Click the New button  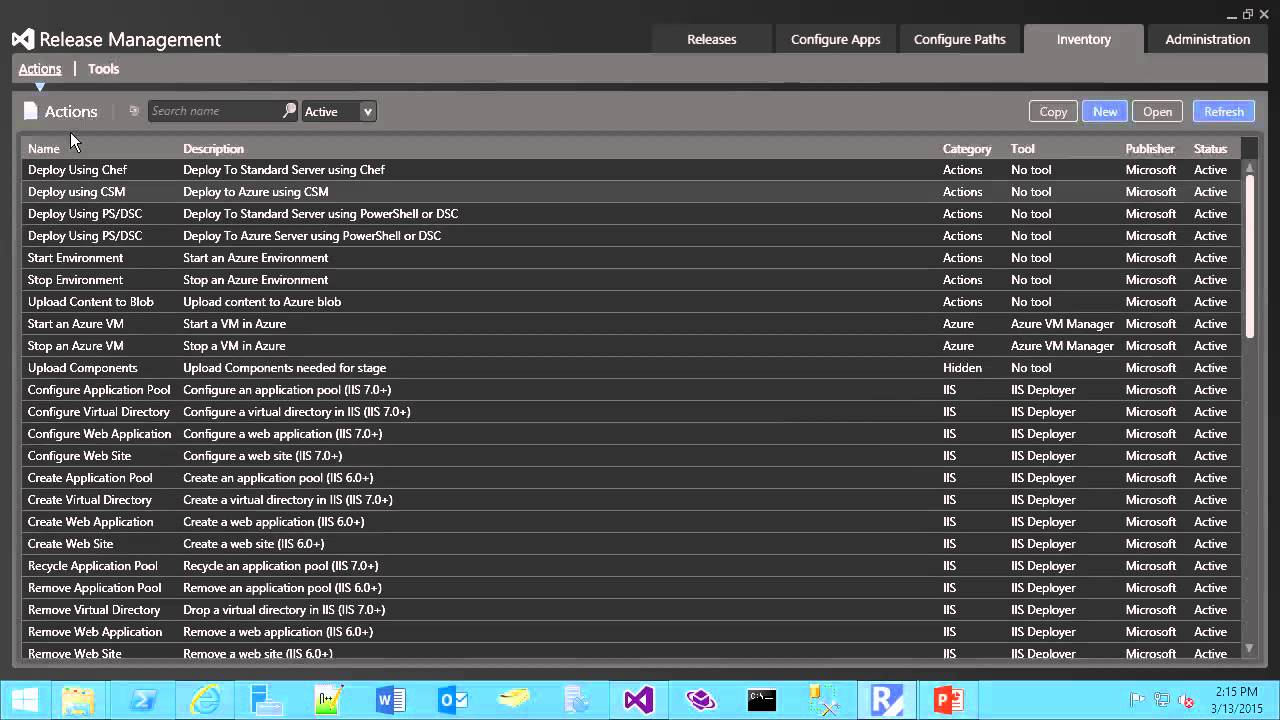coord(1105,111)
